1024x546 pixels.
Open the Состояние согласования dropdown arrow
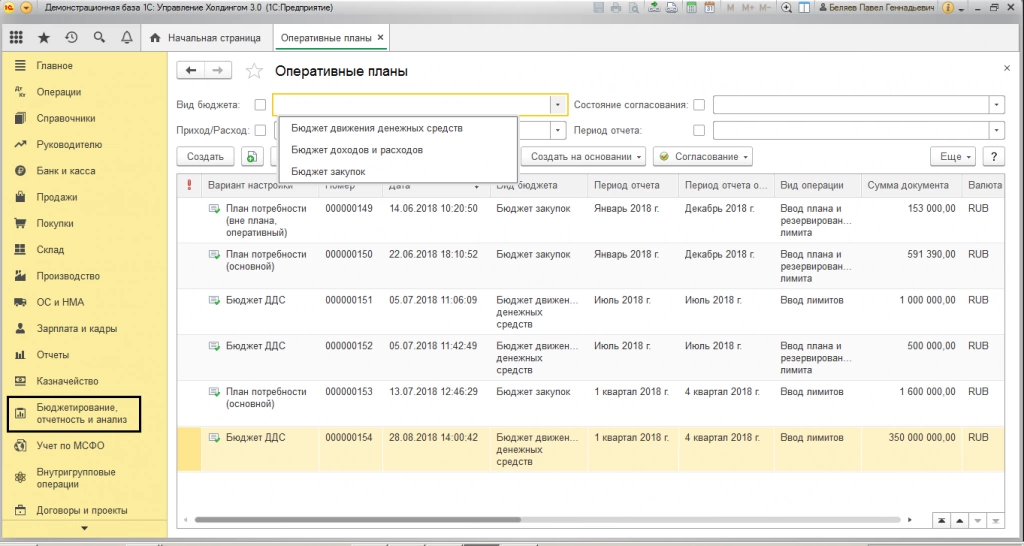[x=996, y=104]
